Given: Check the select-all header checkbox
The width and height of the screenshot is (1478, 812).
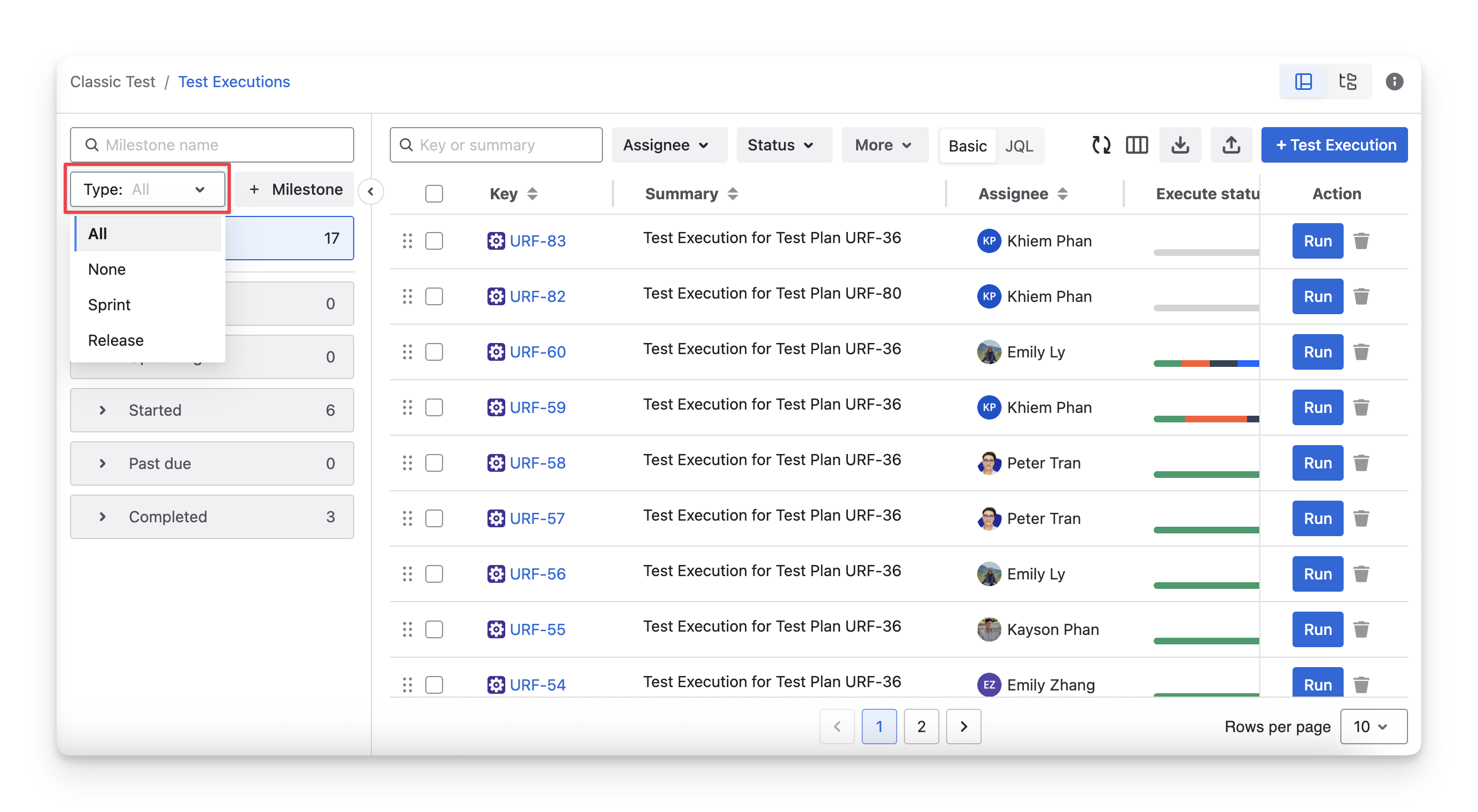Looking at the screenshot, I should (434, 194).
